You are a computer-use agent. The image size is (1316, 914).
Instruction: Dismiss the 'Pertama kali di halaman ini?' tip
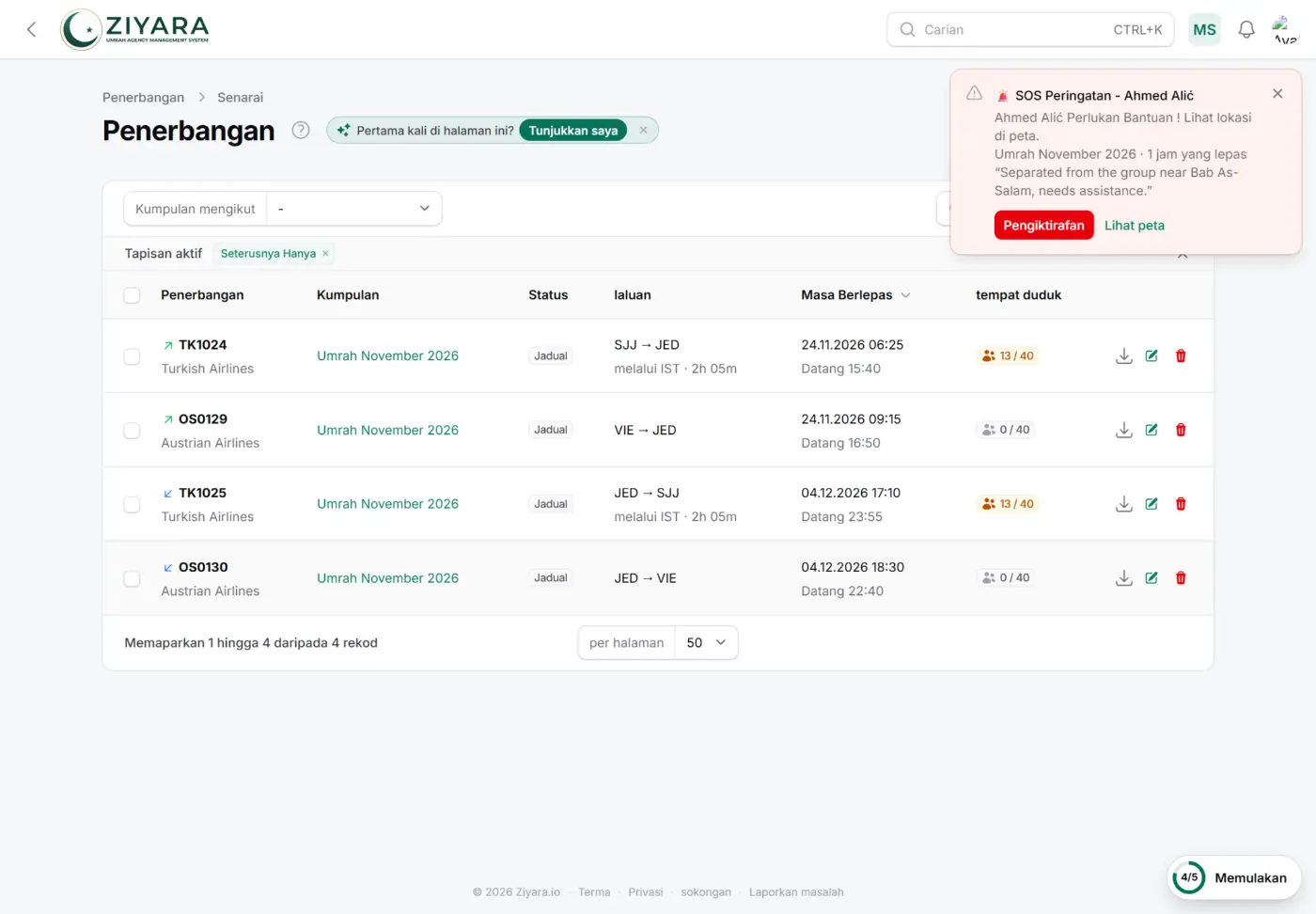pyautogui.click(x=643, y=131)
